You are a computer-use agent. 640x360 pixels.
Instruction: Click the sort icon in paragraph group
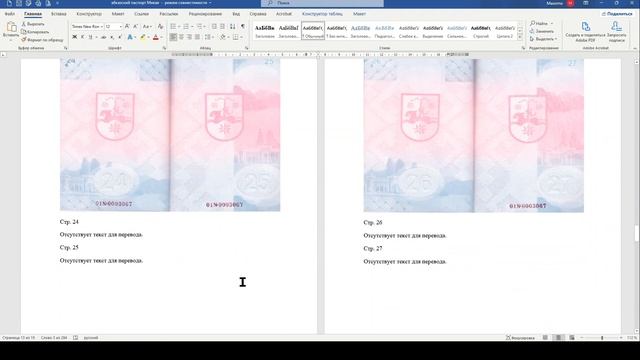233,27
